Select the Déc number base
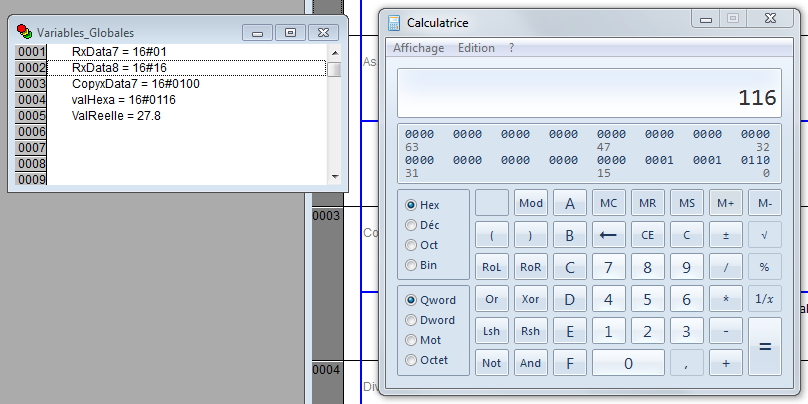808x404 pixels. point(411,225)
